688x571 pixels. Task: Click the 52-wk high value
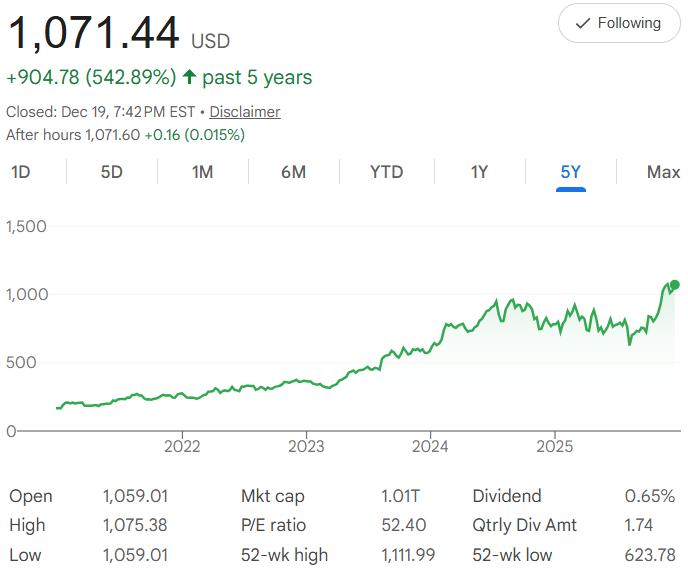[x=409, y=554]
